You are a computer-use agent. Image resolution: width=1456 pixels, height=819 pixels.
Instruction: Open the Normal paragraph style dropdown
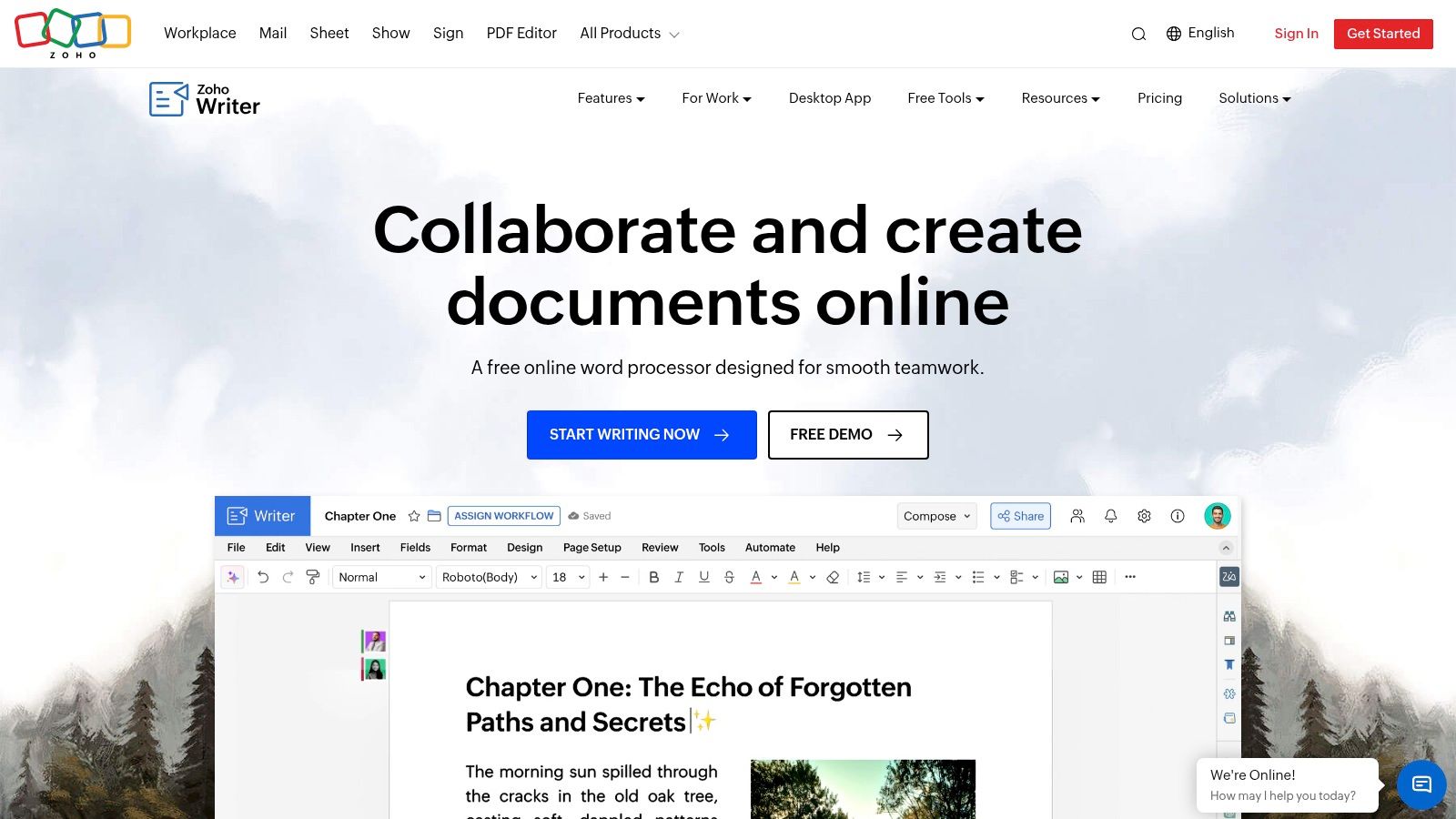tap(382, 577)
